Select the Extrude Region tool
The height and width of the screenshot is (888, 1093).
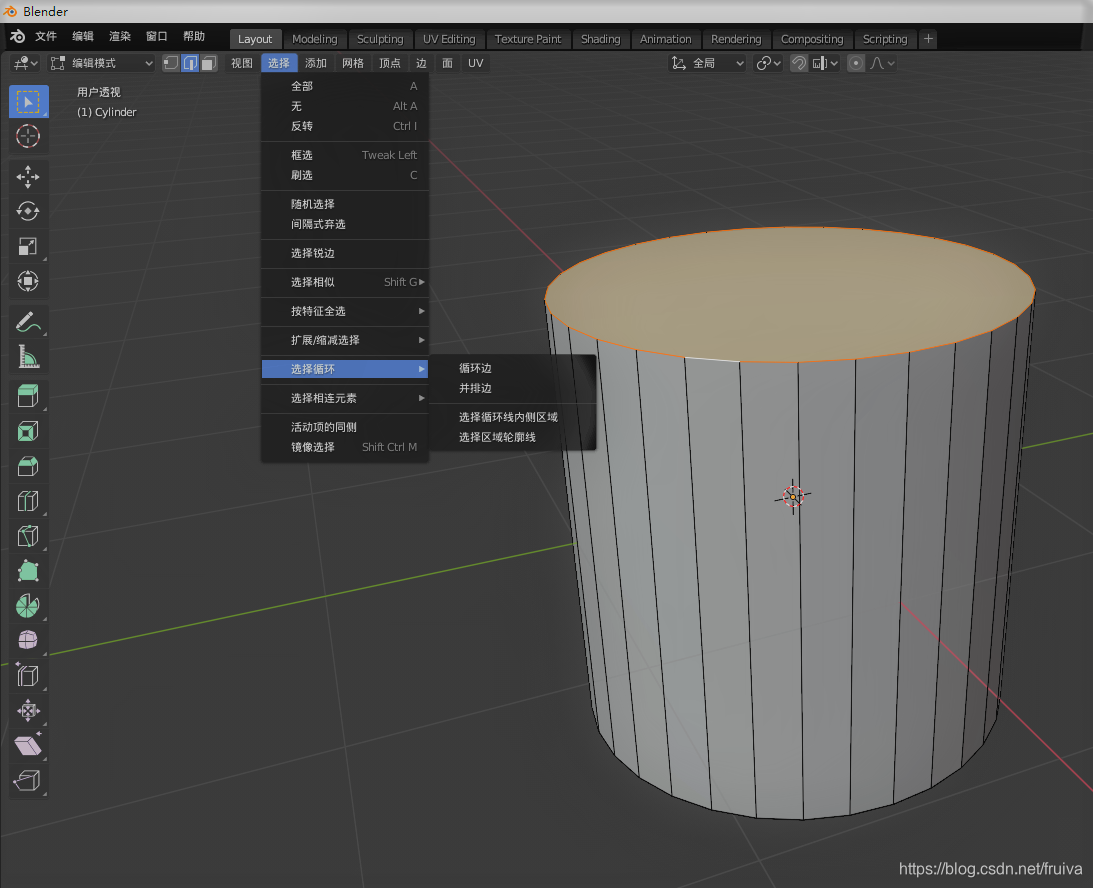(28, 397)
